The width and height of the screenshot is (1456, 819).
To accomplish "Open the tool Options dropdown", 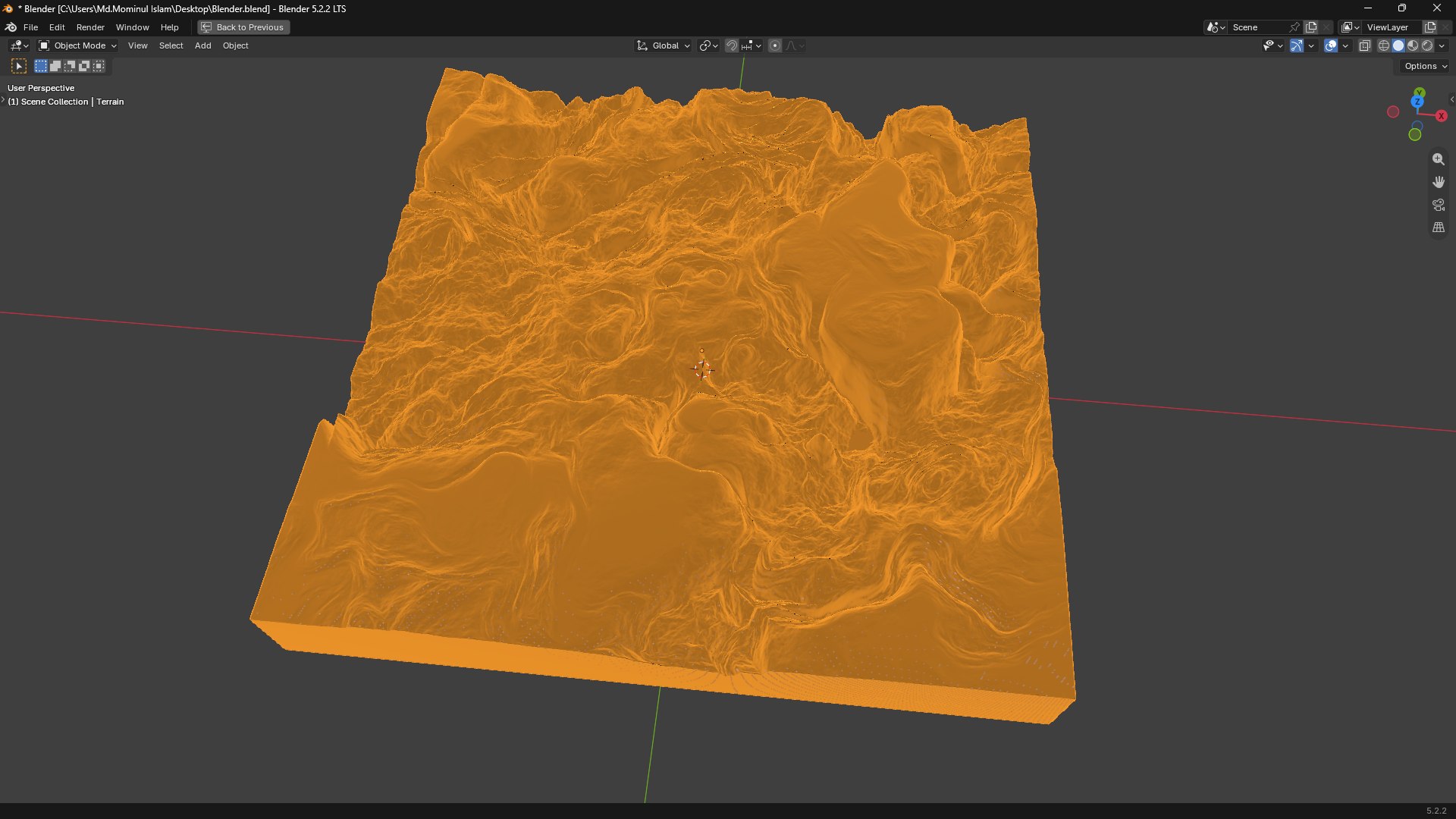I will pyautogui.click(x=1425, y=66).
